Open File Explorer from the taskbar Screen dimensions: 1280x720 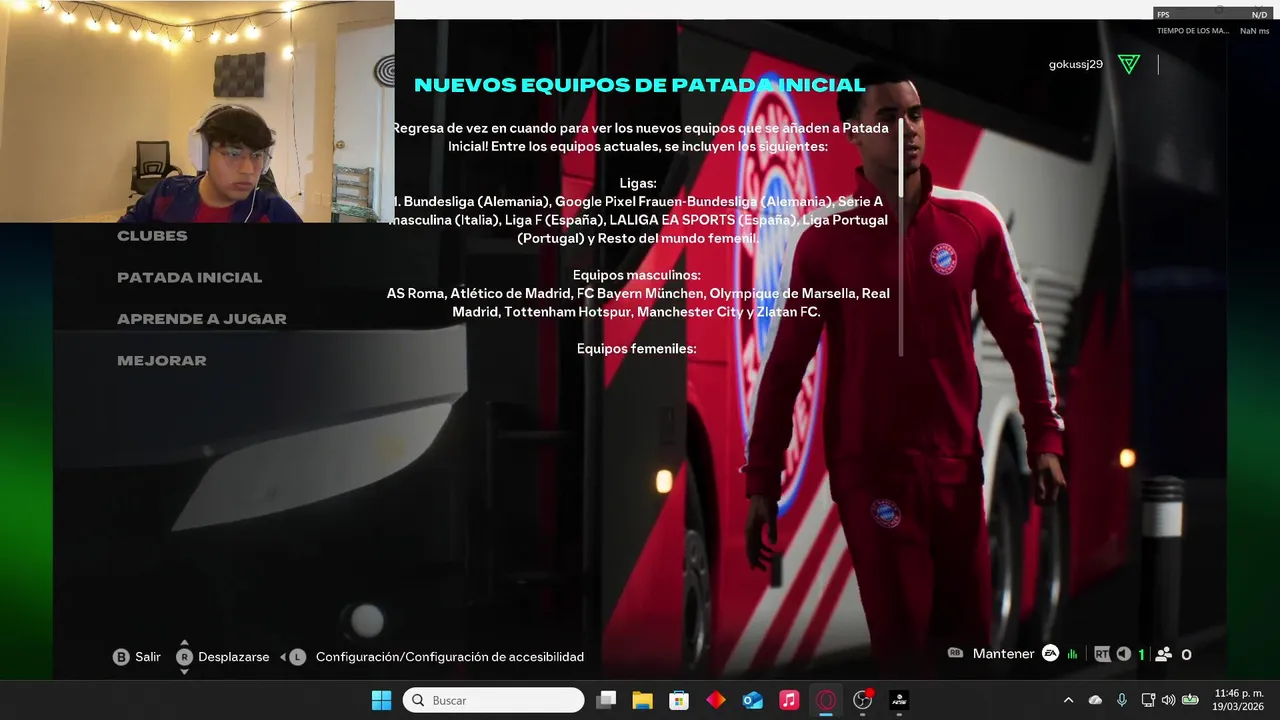pos(642,700)
